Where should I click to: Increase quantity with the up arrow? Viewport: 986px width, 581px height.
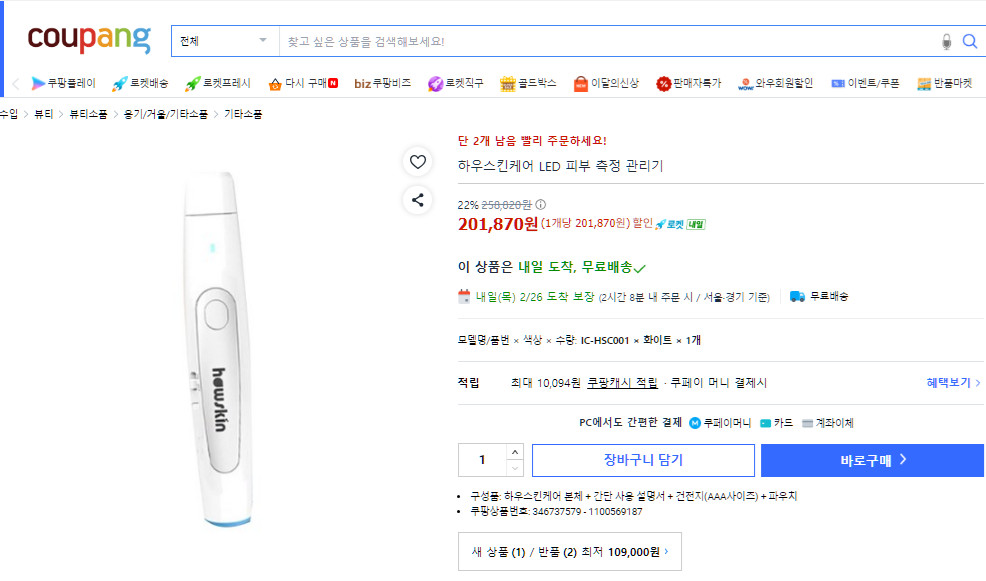point(517,451)
